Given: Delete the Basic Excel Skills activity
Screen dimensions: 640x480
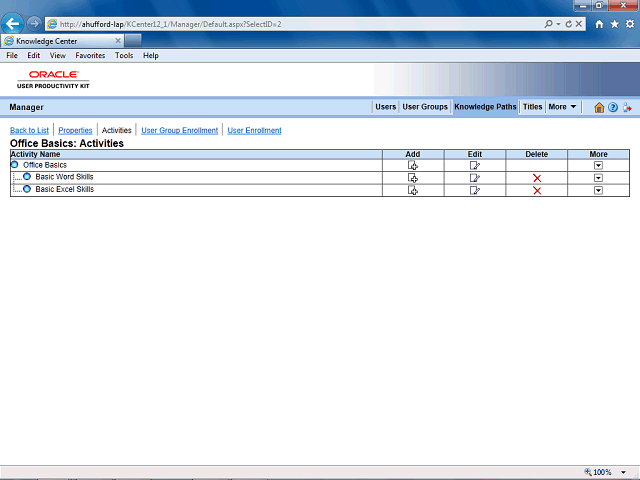Looking at the screenshot, I should pyautogui.click(x=537, y=191).
